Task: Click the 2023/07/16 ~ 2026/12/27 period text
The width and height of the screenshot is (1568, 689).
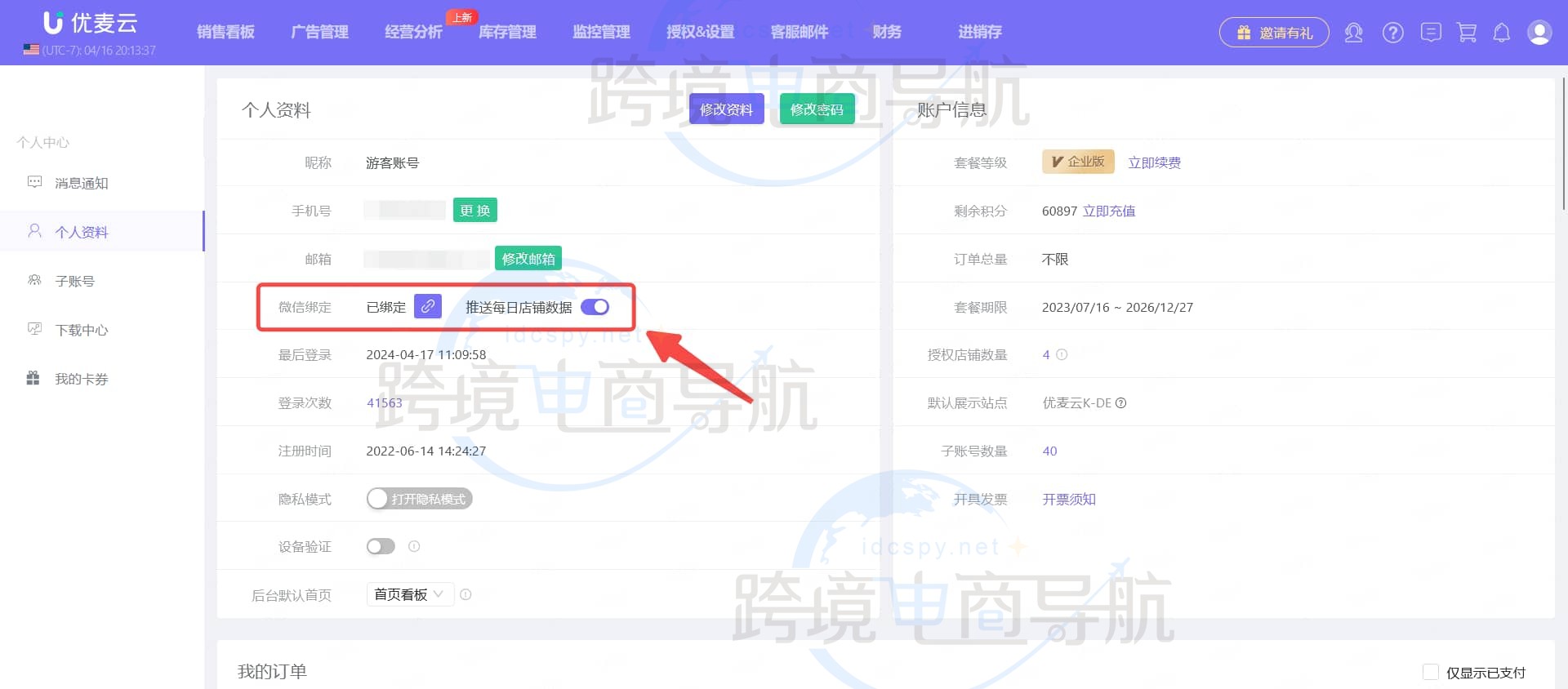Action: coord(1117,307)
